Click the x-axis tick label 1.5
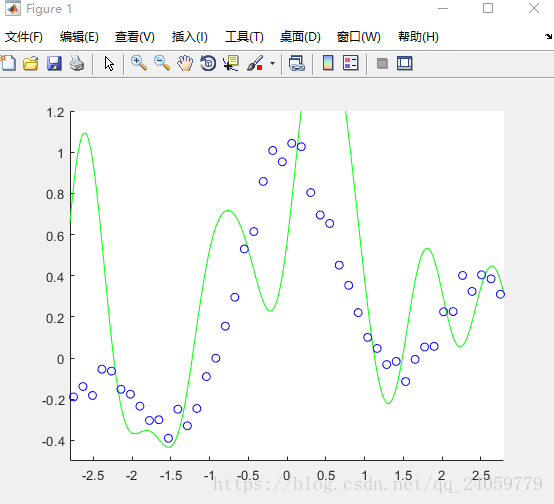Viewport: 554px width, 504px height. (403, 476)
